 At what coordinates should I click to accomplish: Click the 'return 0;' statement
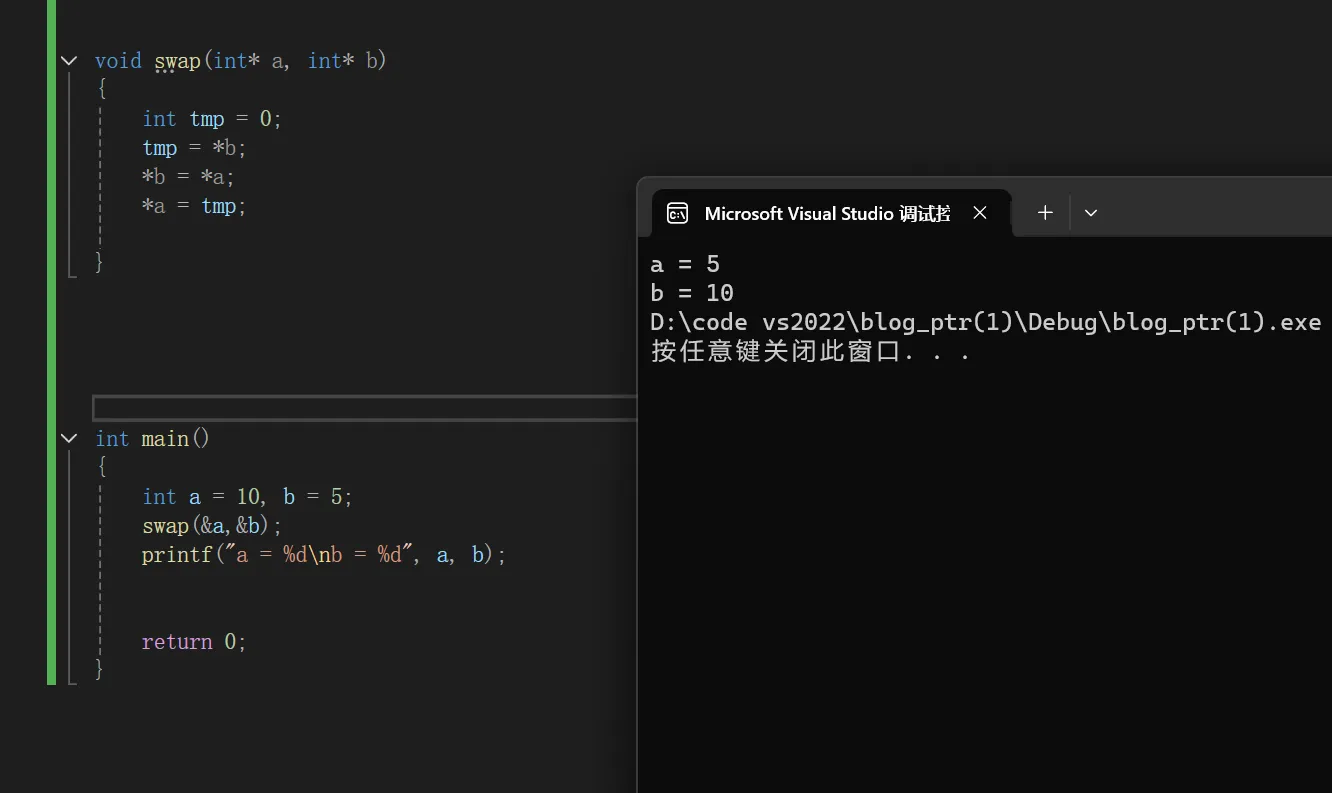pos(194,641)
